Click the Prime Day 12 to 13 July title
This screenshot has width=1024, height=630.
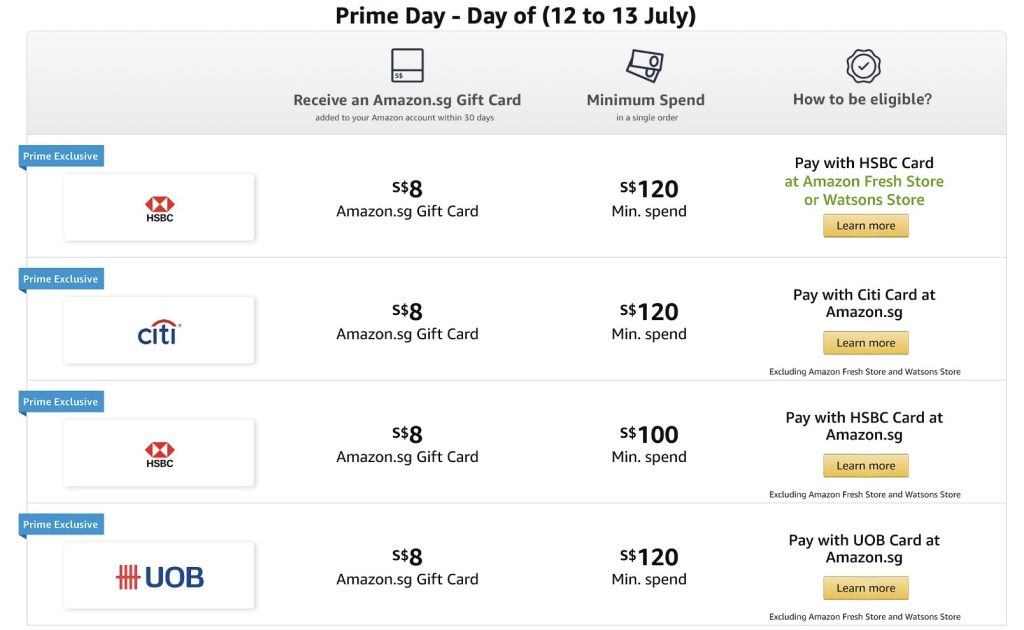[x=515, y=16]
